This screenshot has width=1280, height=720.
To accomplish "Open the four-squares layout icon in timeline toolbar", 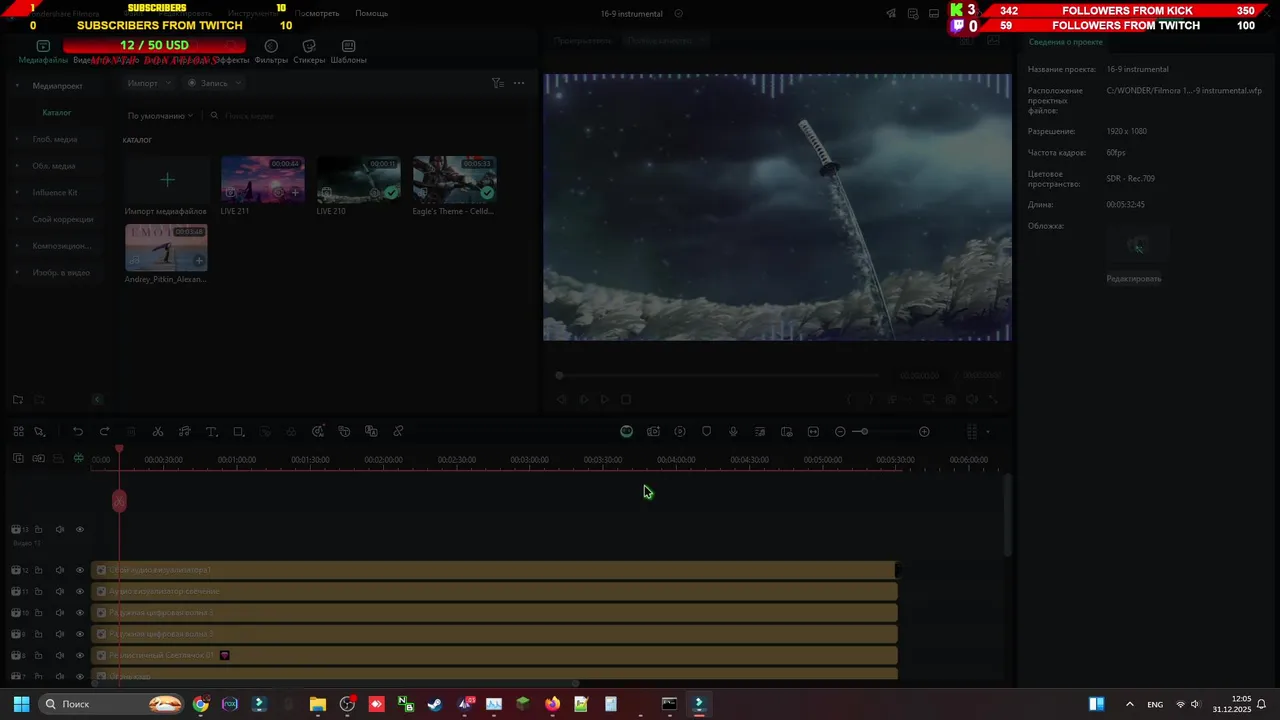I will pyautogui.click(x=18, y=432).
